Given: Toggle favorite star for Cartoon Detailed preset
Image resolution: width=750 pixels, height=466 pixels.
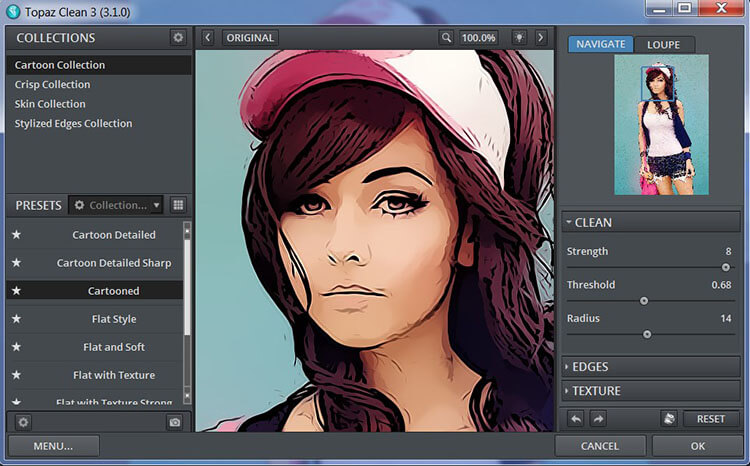Looking at the screenshot, I should tap(16, 235).
